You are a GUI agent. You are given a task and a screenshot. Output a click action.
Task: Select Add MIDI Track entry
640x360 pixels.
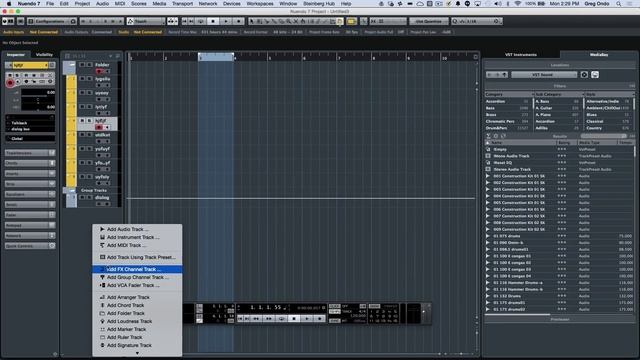pos(137,245)
